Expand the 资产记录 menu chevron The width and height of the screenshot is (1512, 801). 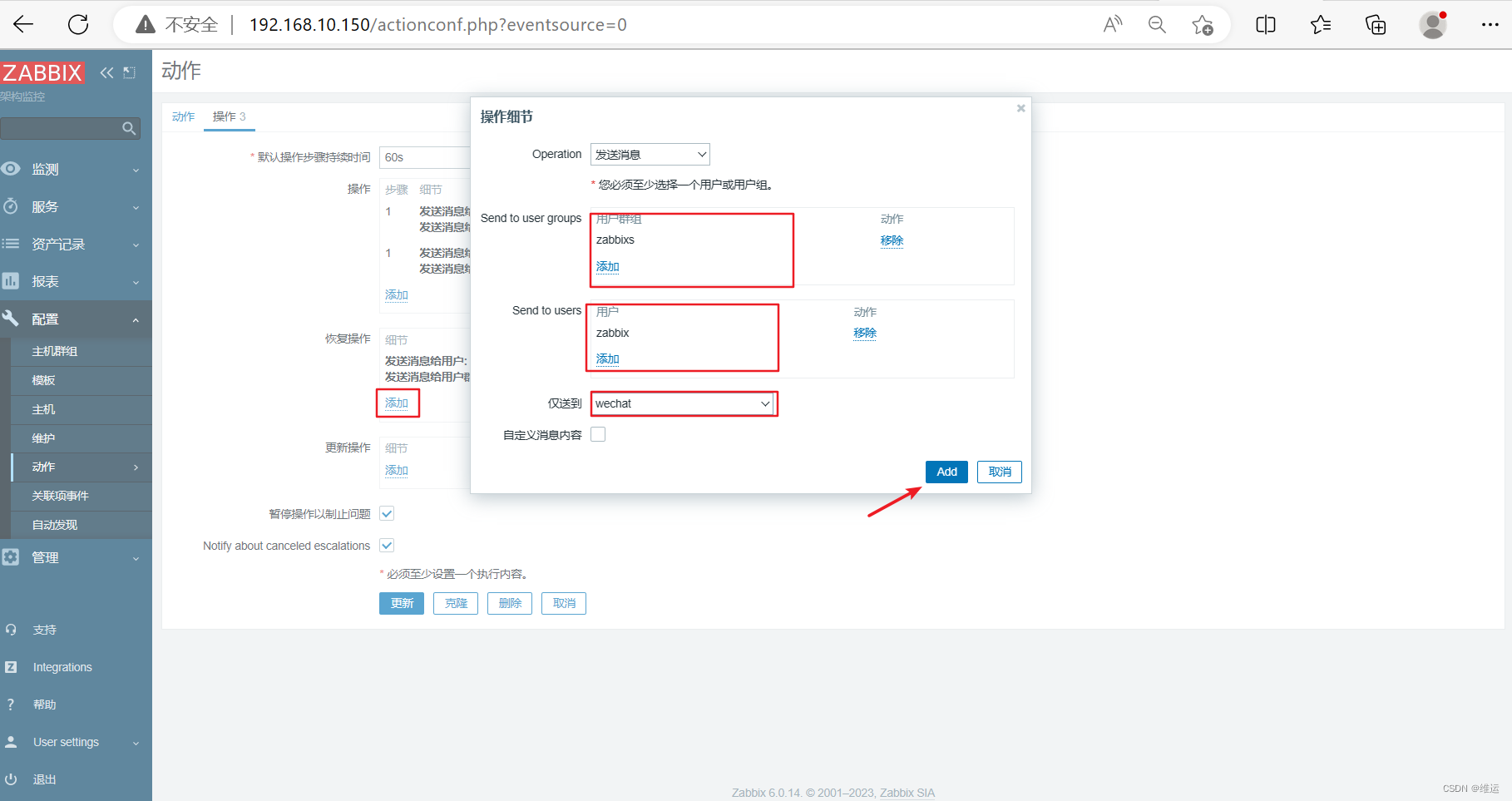point(136,245)
